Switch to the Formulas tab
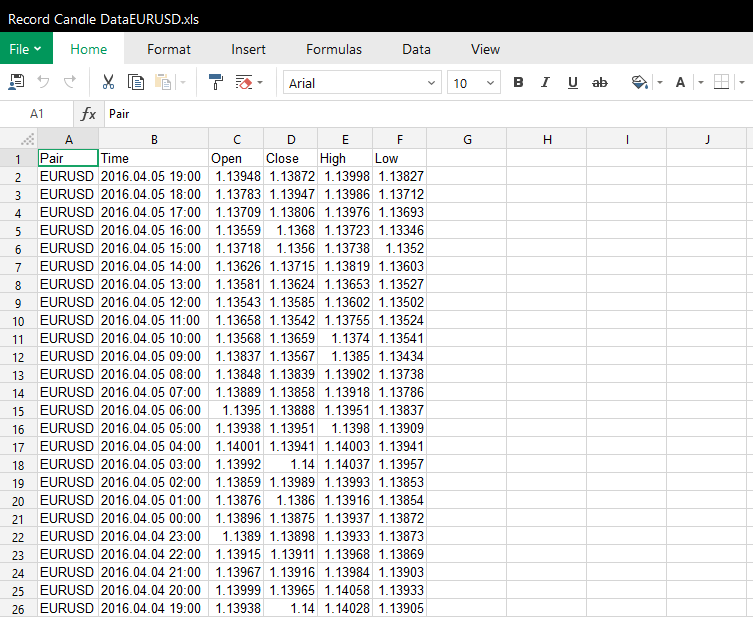The height and width of the screenshot is (617, 753). point(334,49)
